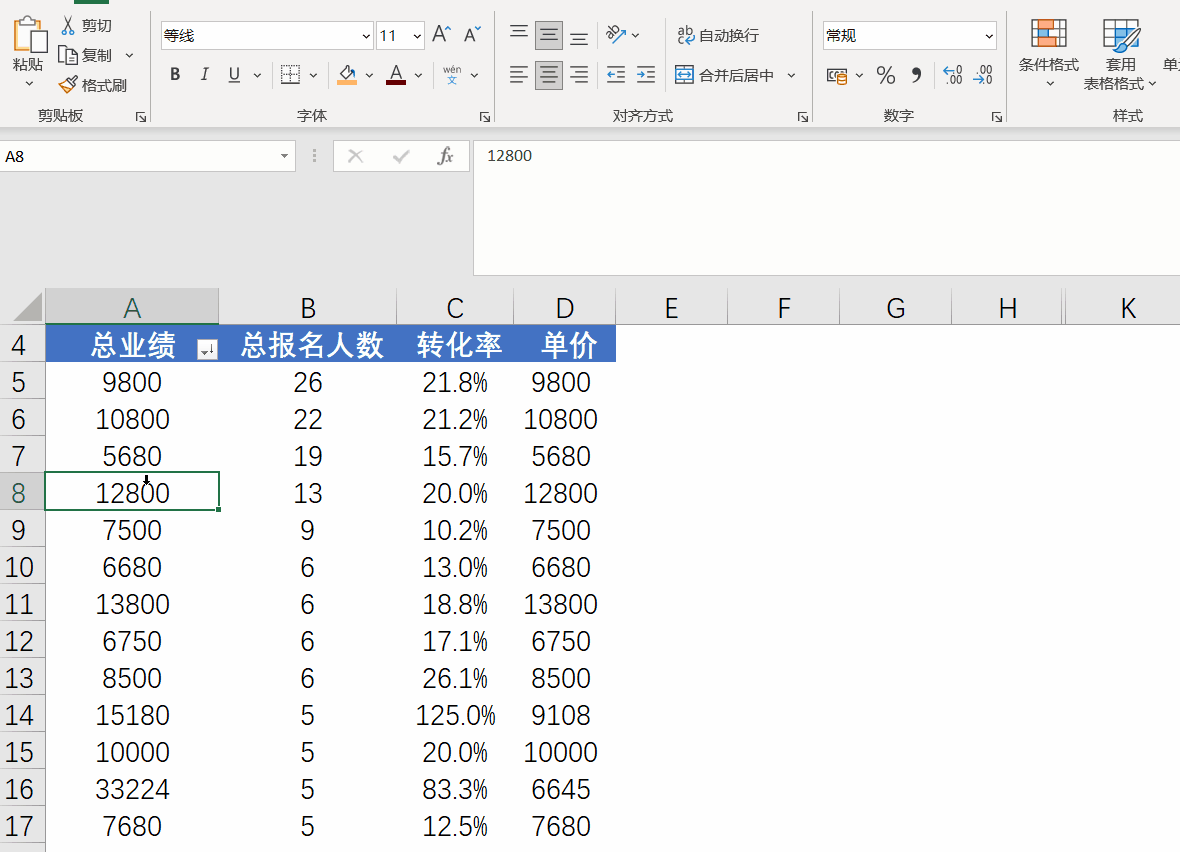This screenshot has height=852, width=1180.
Task: Toggle Italic formatting
Action: click(204, 75)
